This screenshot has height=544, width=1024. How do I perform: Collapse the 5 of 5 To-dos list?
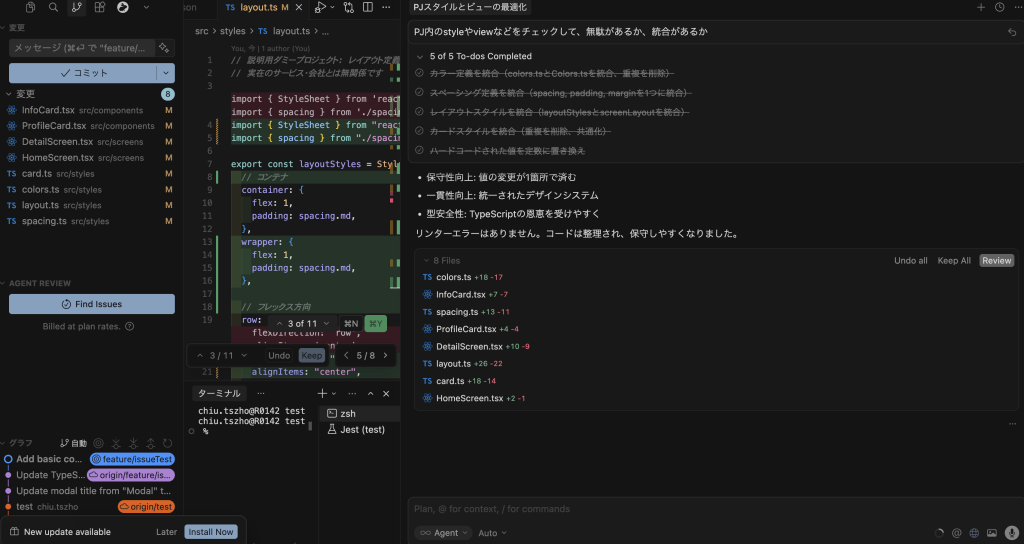[420, 57]
